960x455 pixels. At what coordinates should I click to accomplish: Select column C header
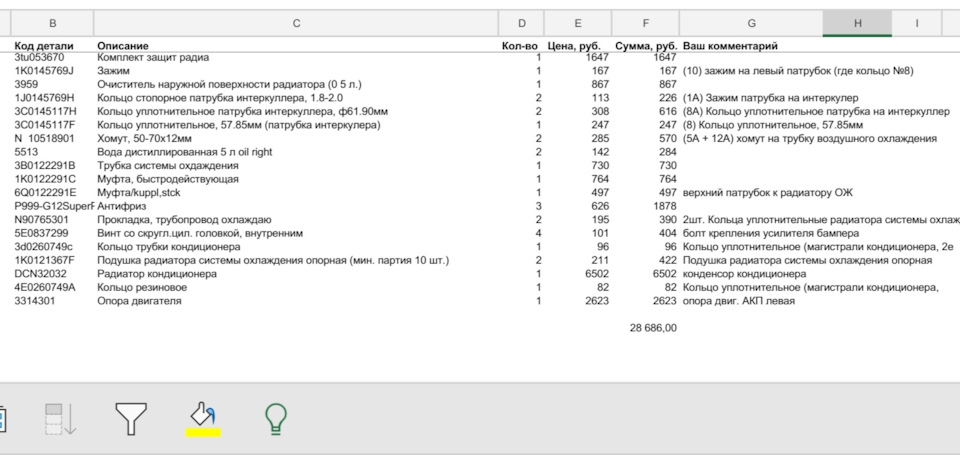point(296,23)
